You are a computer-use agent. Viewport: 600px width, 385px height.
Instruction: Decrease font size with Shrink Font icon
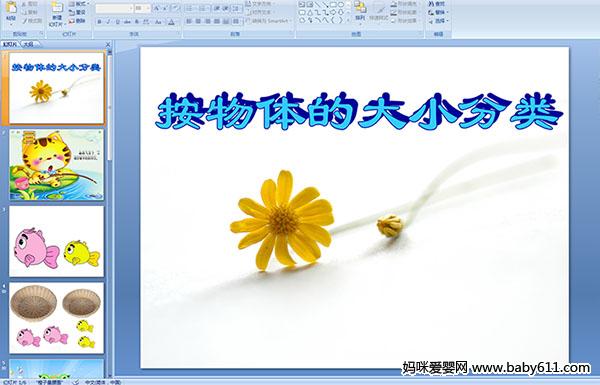165,8
